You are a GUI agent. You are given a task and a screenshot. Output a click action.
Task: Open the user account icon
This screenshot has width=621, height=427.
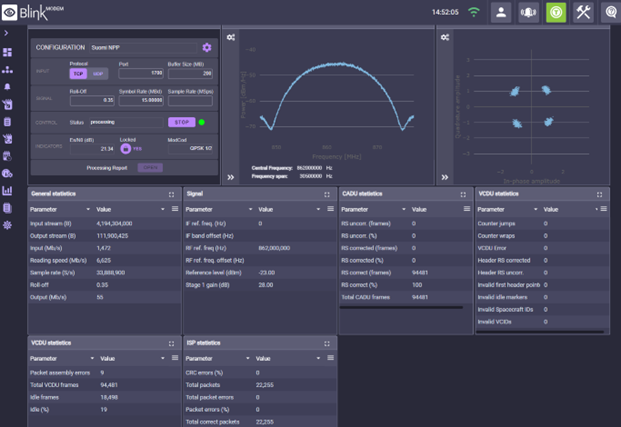pyautogui.click(x=501, y=12)
